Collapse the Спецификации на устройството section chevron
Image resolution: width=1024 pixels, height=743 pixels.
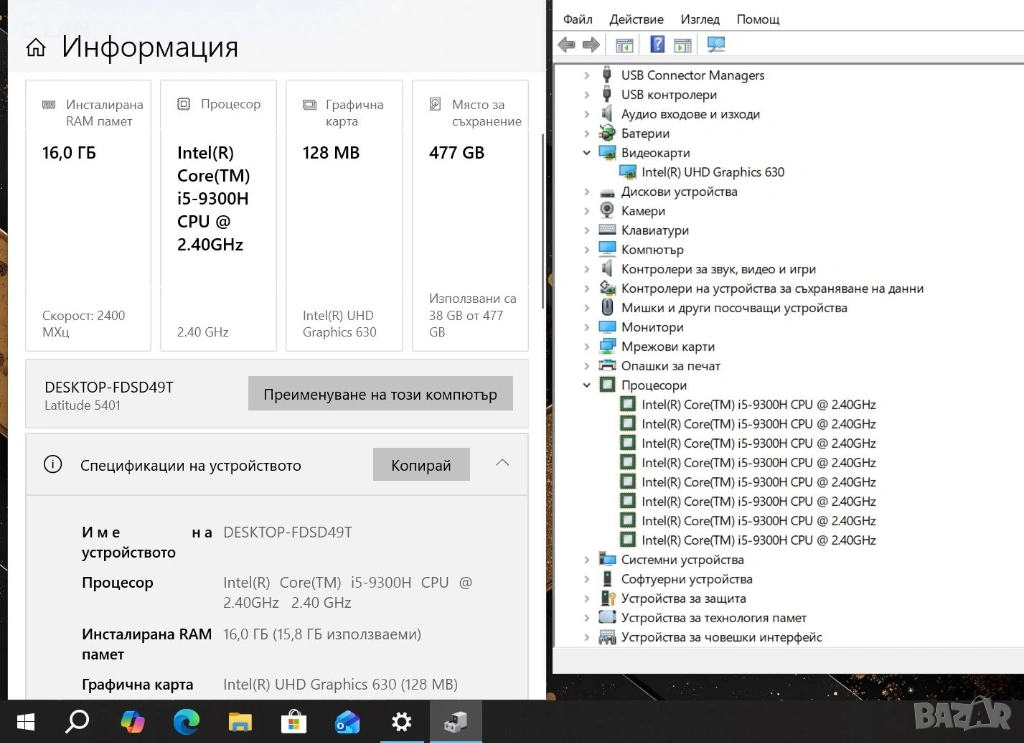[503, 463]
